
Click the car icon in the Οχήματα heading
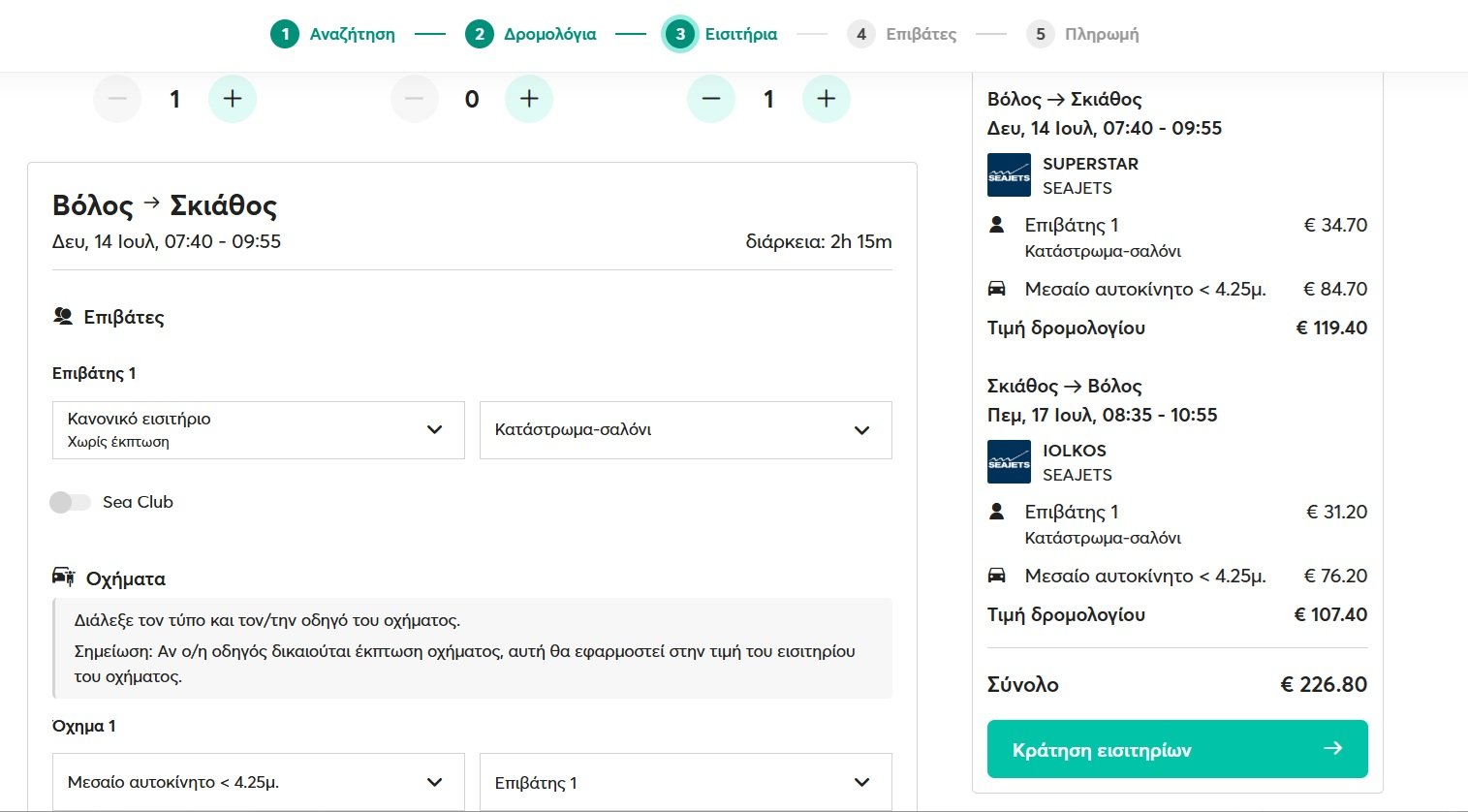[64, 578]
